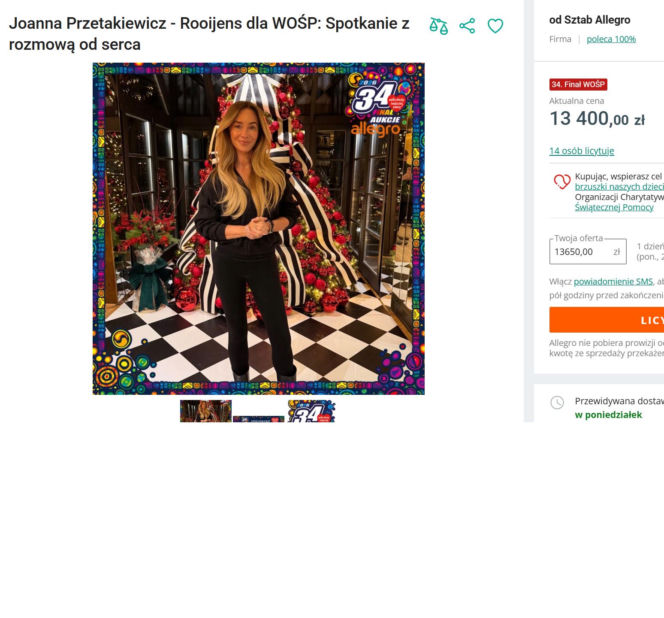The height and width of the screenshot is (618, 664).
Task: Open the main auction photo
Action: (259, 229)
